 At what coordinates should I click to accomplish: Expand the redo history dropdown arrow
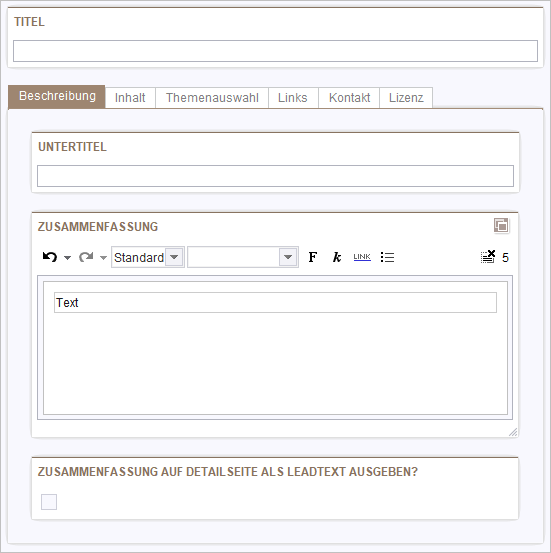click(x=103, y=258)
